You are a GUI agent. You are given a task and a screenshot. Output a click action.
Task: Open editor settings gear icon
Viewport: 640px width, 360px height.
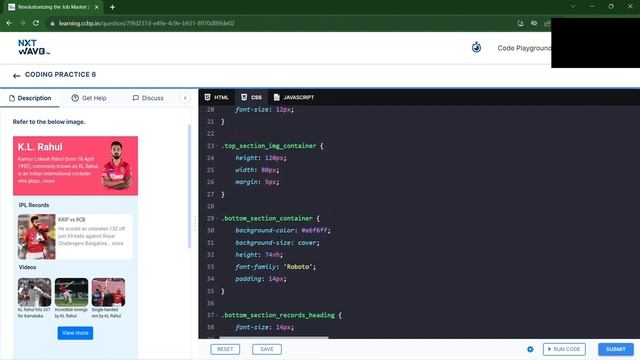530,349
